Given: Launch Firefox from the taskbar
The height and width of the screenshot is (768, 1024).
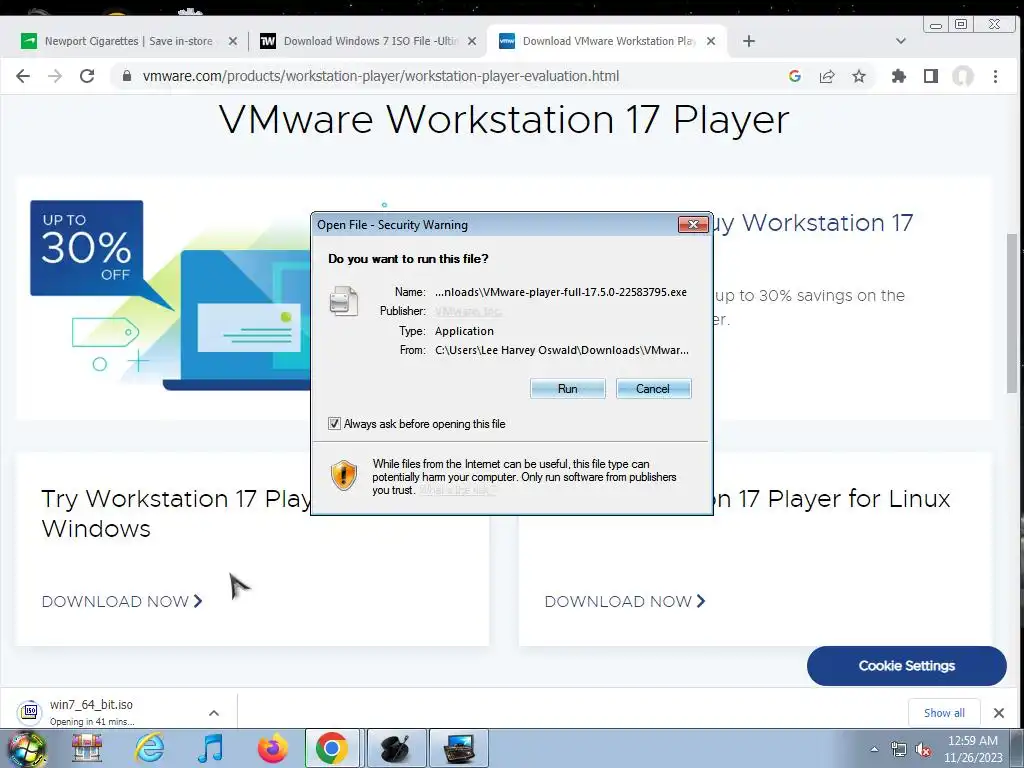Looking at the screenshot, I should (x=272, y=748).
